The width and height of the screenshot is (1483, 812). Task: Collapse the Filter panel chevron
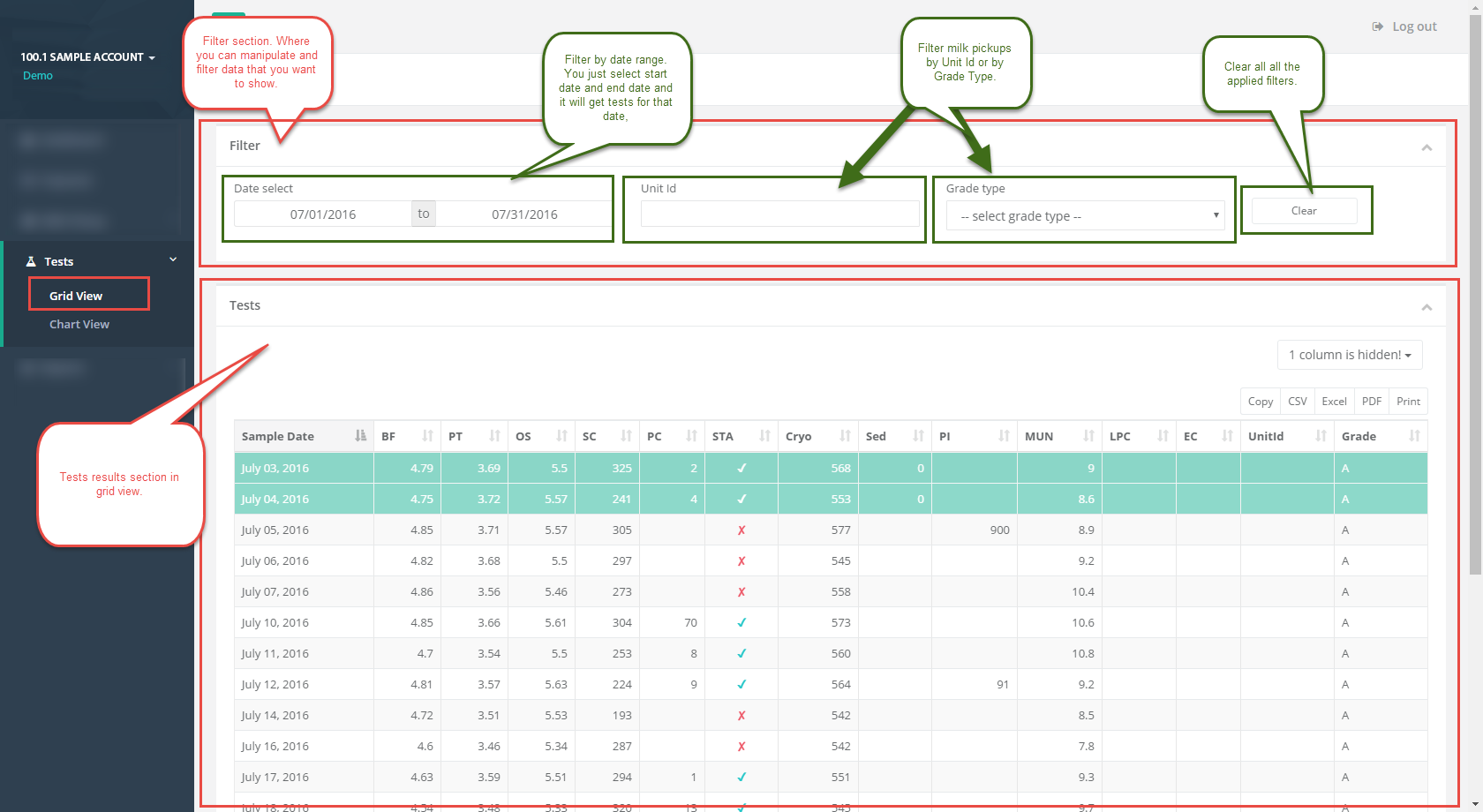click(1427, 147)
